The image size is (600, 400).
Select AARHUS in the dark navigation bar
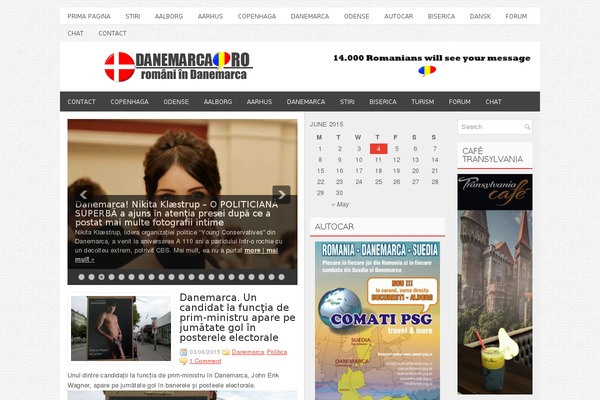[x=259, y=102]
